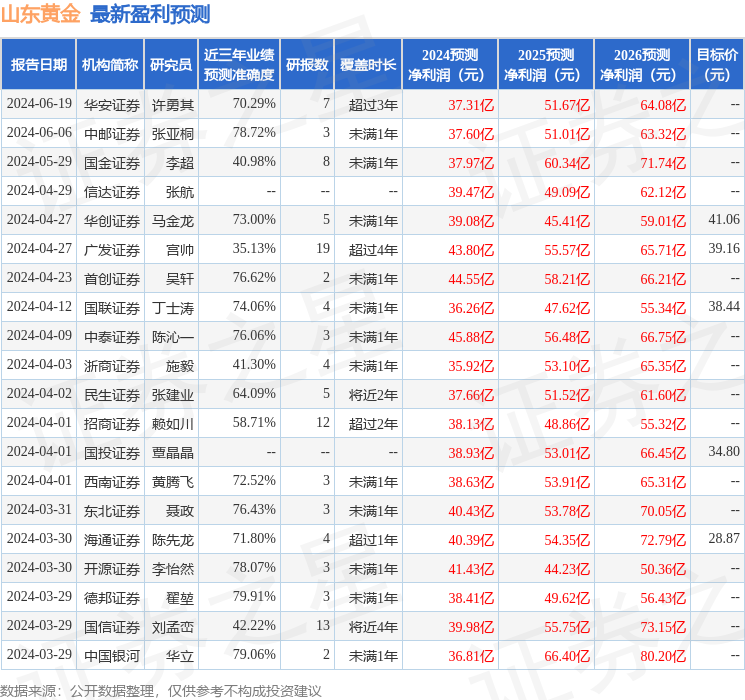Viewport: 745px width, 700px height.
Task: Click 德邦证券 institution cell
Action: click(x=112, y=598)
